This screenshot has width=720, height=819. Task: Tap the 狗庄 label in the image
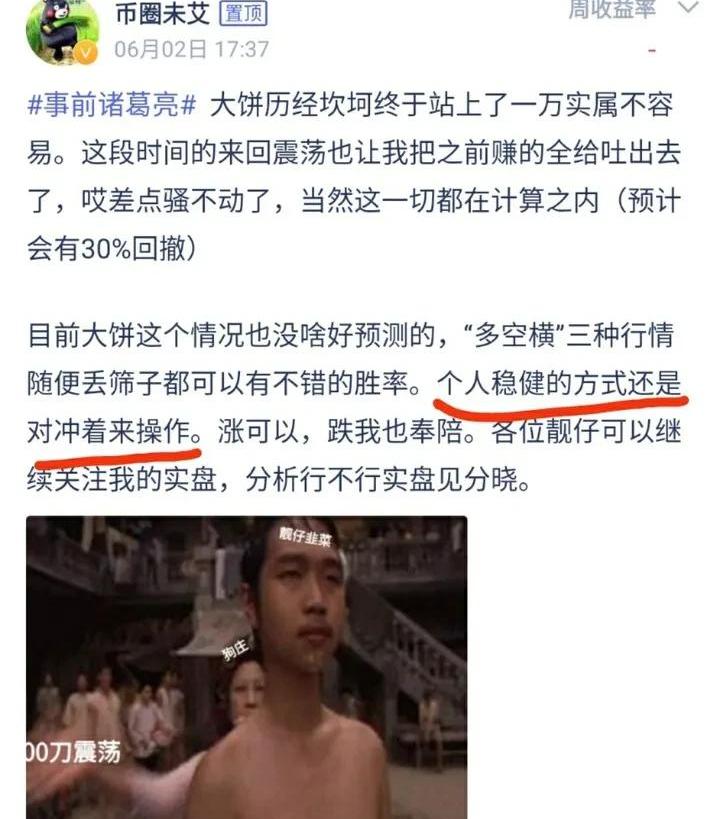tap(236, 649)
